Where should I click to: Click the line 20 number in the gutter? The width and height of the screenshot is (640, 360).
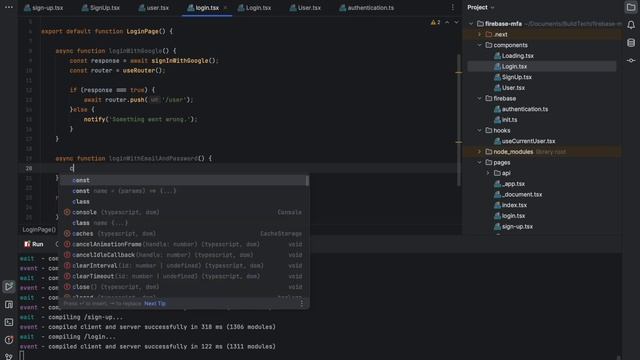tap(29, 168)
